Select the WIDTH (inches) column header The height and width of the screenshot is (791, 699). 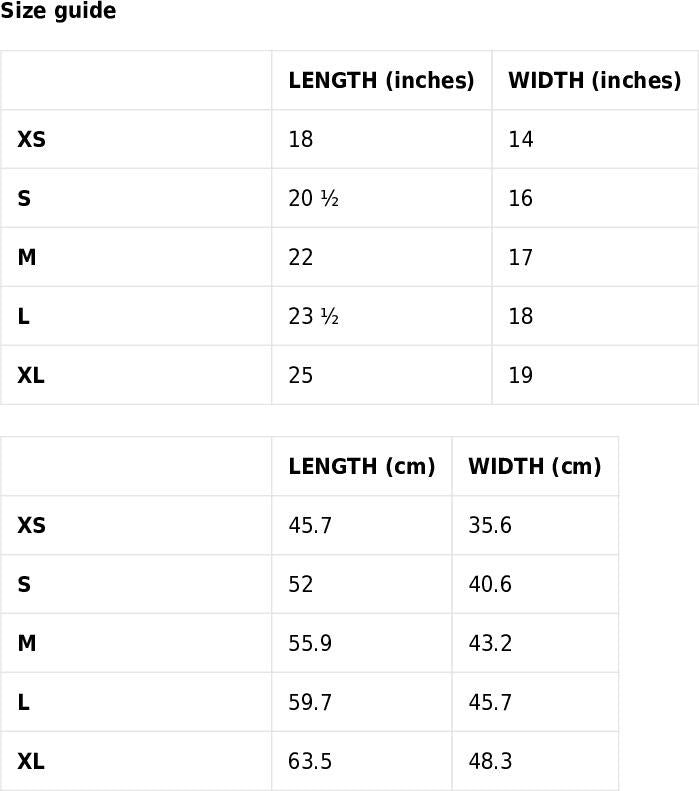pos(594,80)
